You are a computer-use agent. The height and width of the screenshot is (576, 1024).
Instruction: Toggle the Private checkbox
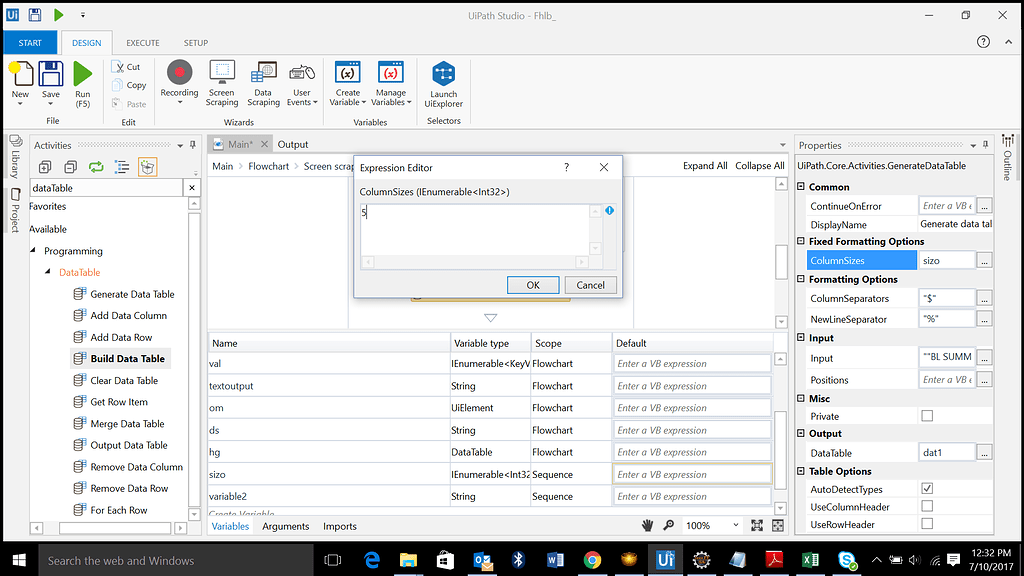coord(926,416)
